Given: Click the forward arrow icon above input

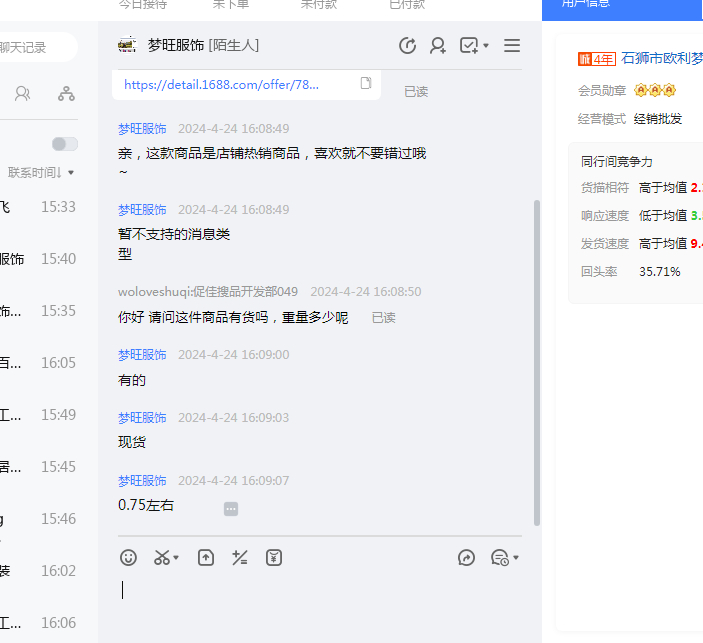Looking at the screenshot, I should [466, 558].
